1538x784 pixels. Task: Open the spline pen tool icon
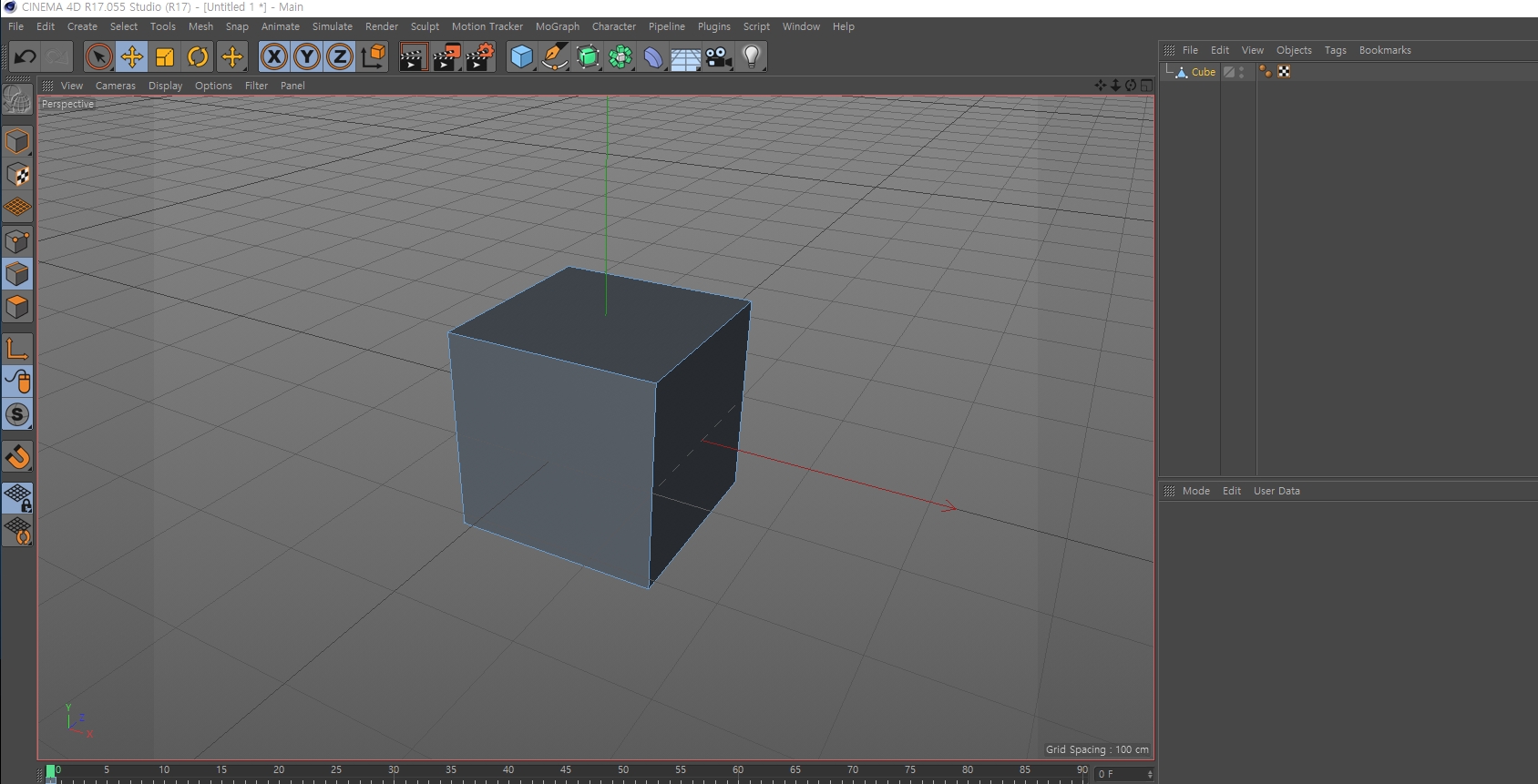click(554, 56)
